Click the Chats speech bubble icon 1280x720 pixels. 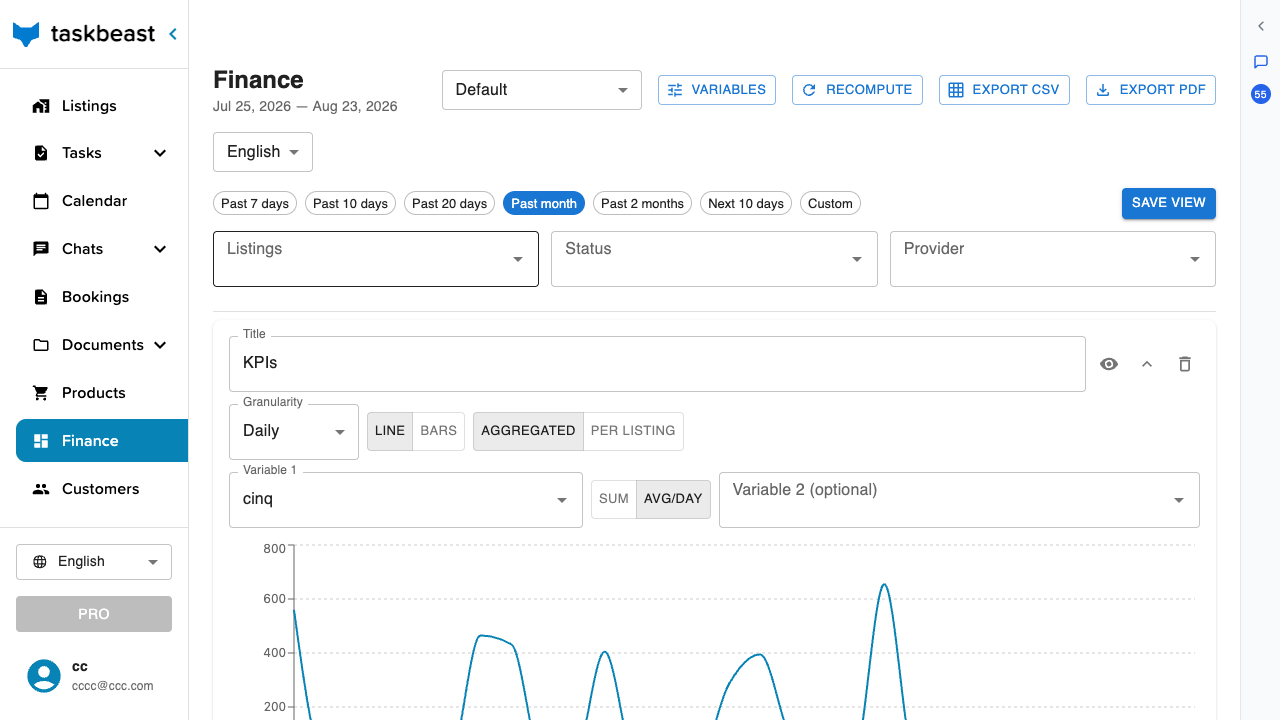coord(41,249)
